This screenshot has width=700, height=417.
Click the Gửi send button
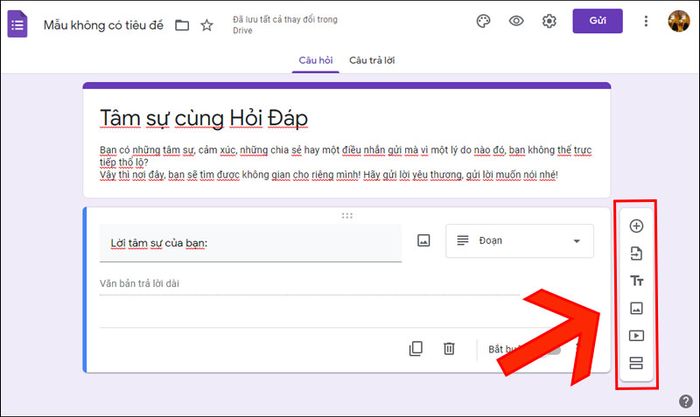click(597, 21)
